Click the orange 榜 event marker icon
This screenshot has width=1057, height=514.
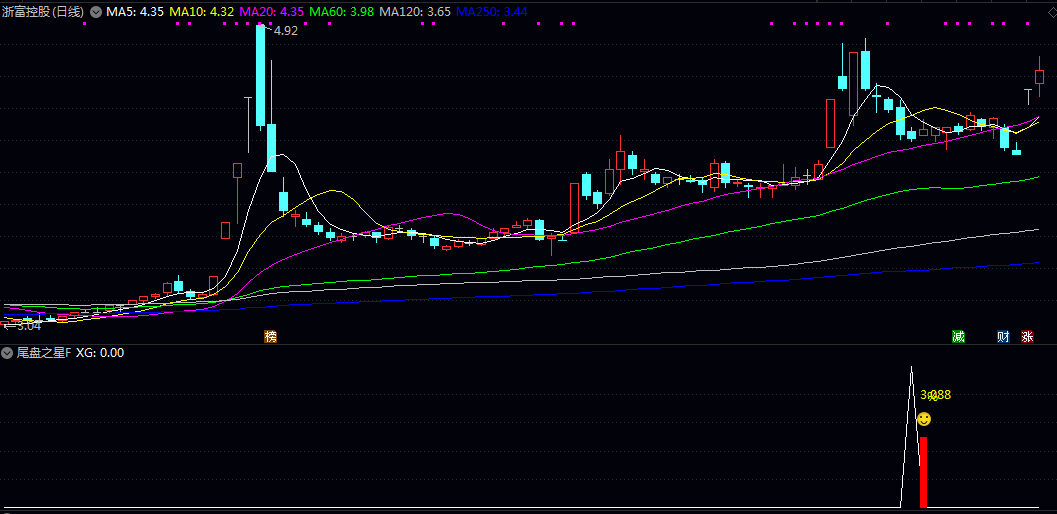click(x=270, y=336)
